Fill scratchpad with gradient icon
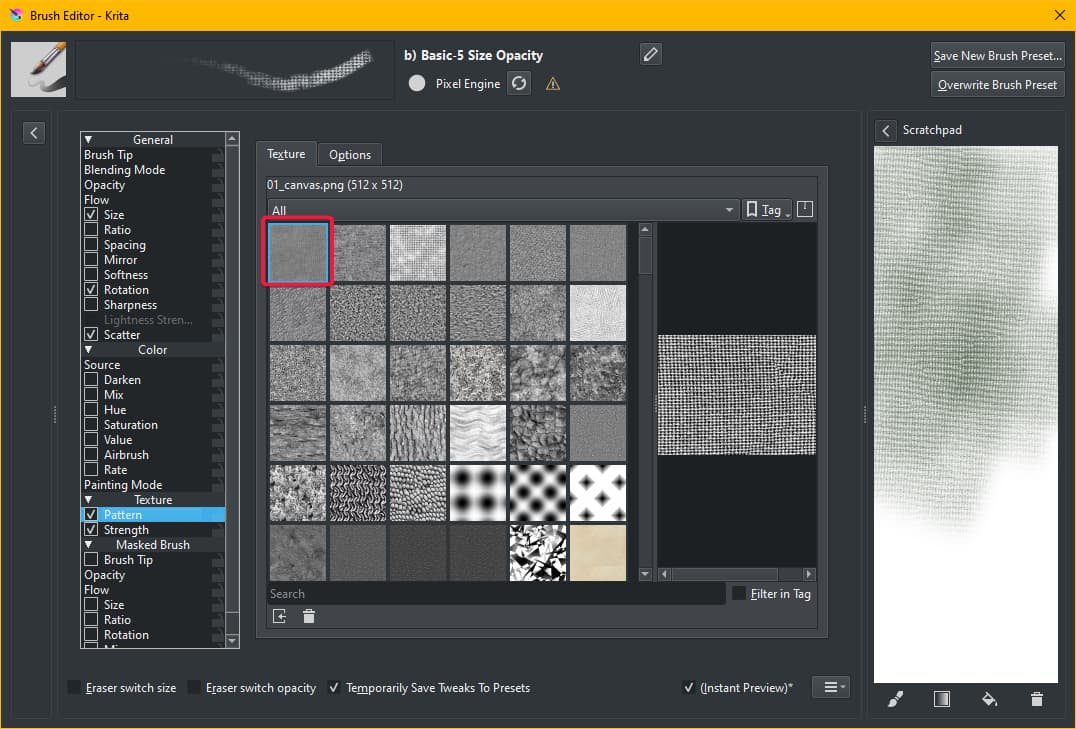The height and width of the screenshot is (729, 1076). (942, 699)
